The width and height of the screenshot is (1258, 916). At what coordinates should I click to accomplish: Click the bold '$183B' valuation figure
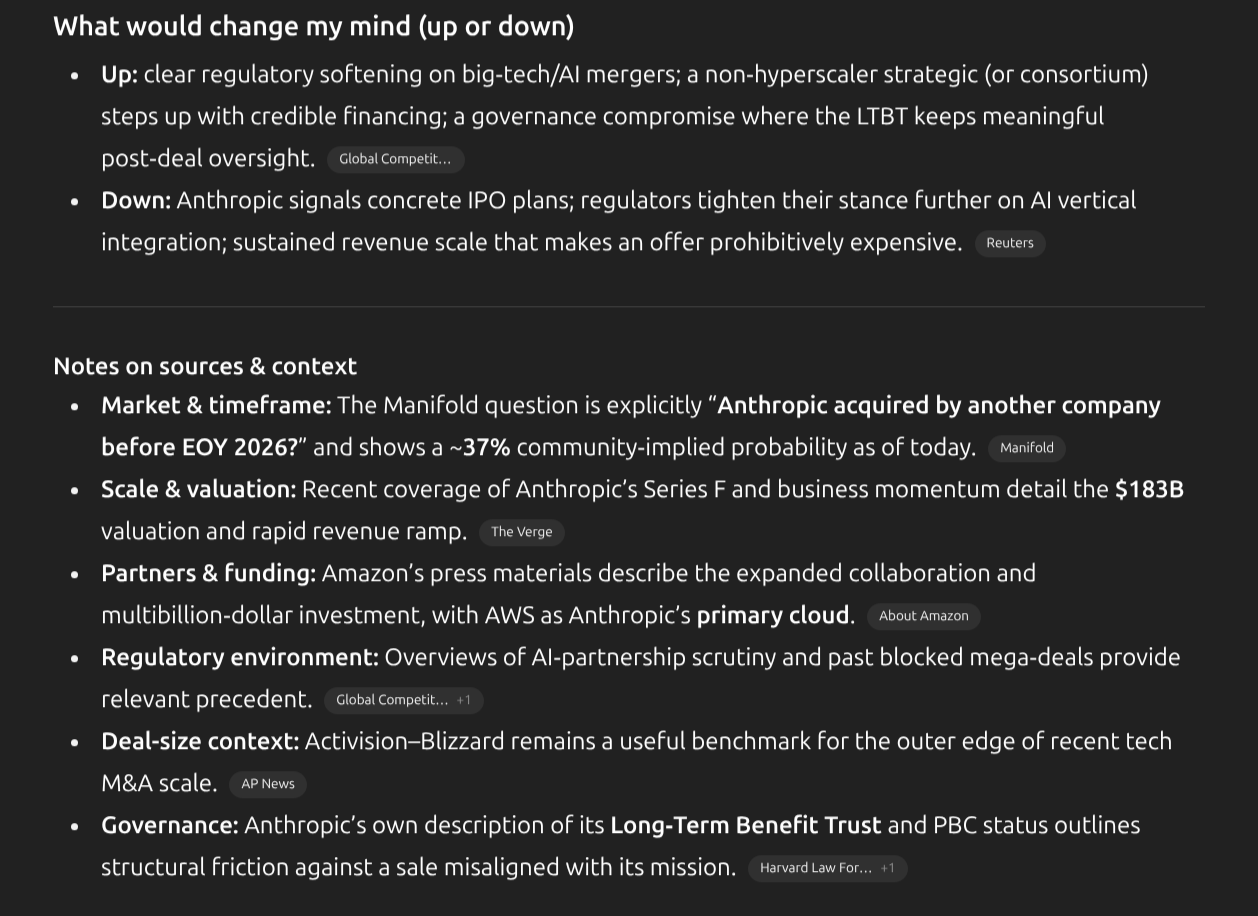(x=1149, y=489)
